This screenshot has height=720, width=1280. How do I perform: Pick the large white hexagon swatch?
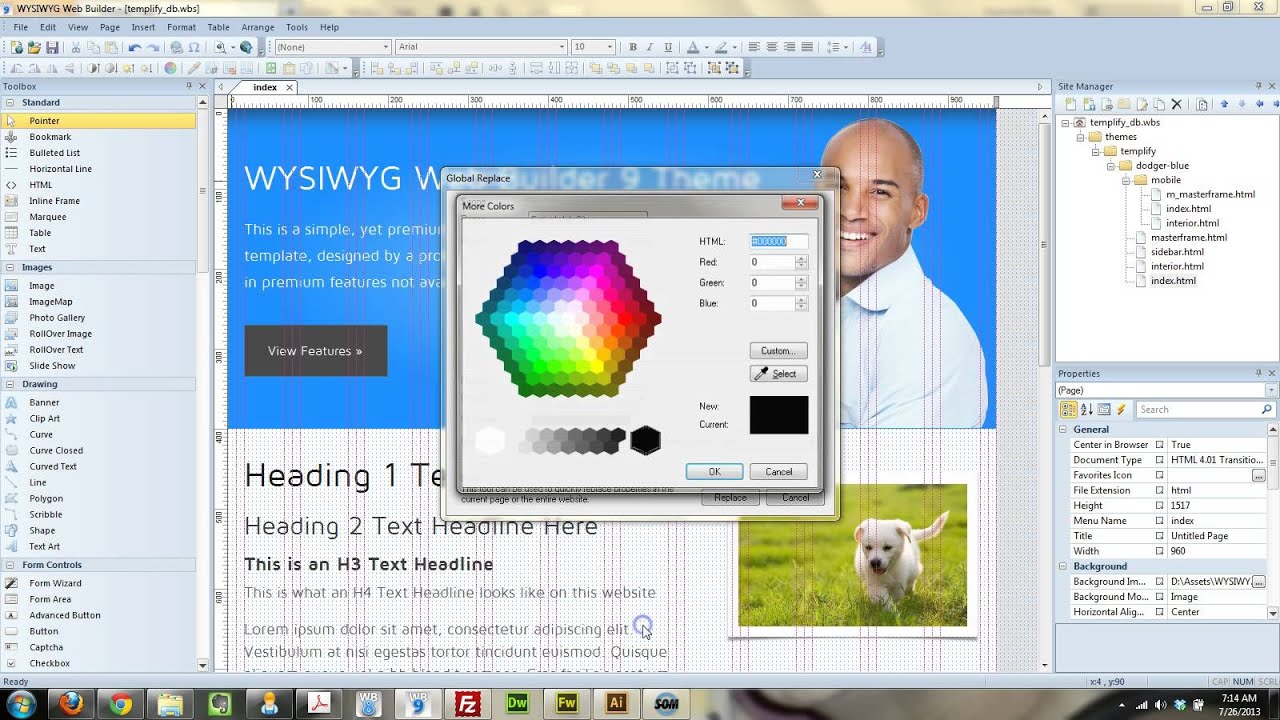click(490, 440)
